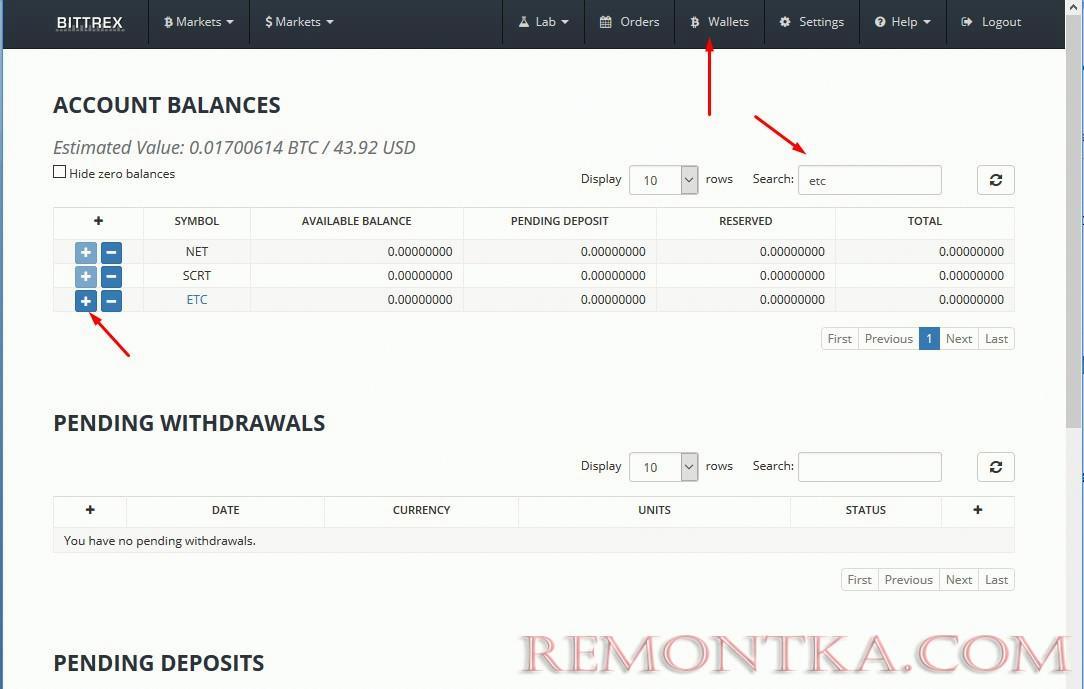
Task: Refresh the pending withdrawals table
Action: [x=995, y=467]
